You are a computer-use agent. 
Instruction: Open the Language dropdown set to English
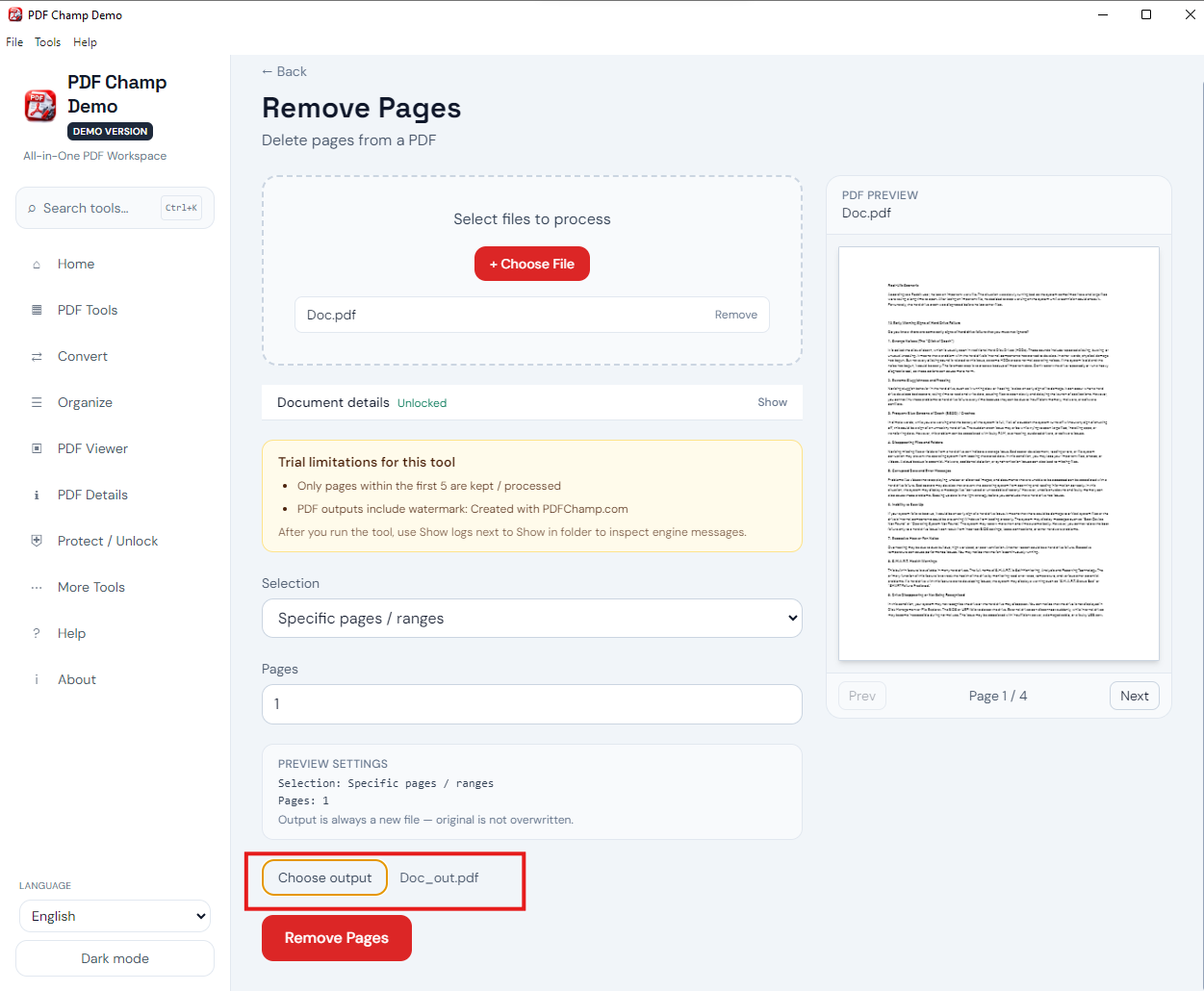pos(115,916)
